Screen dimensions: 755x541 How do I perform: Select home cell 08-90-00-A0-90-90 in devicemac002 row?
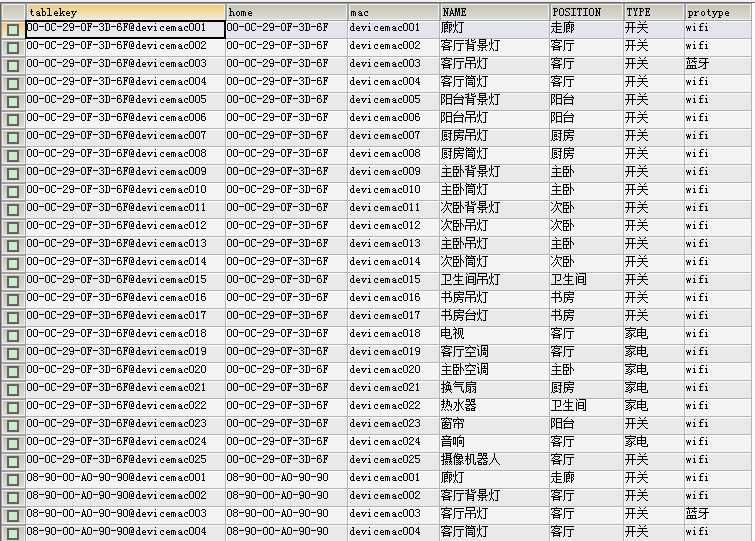click(286, 495)
